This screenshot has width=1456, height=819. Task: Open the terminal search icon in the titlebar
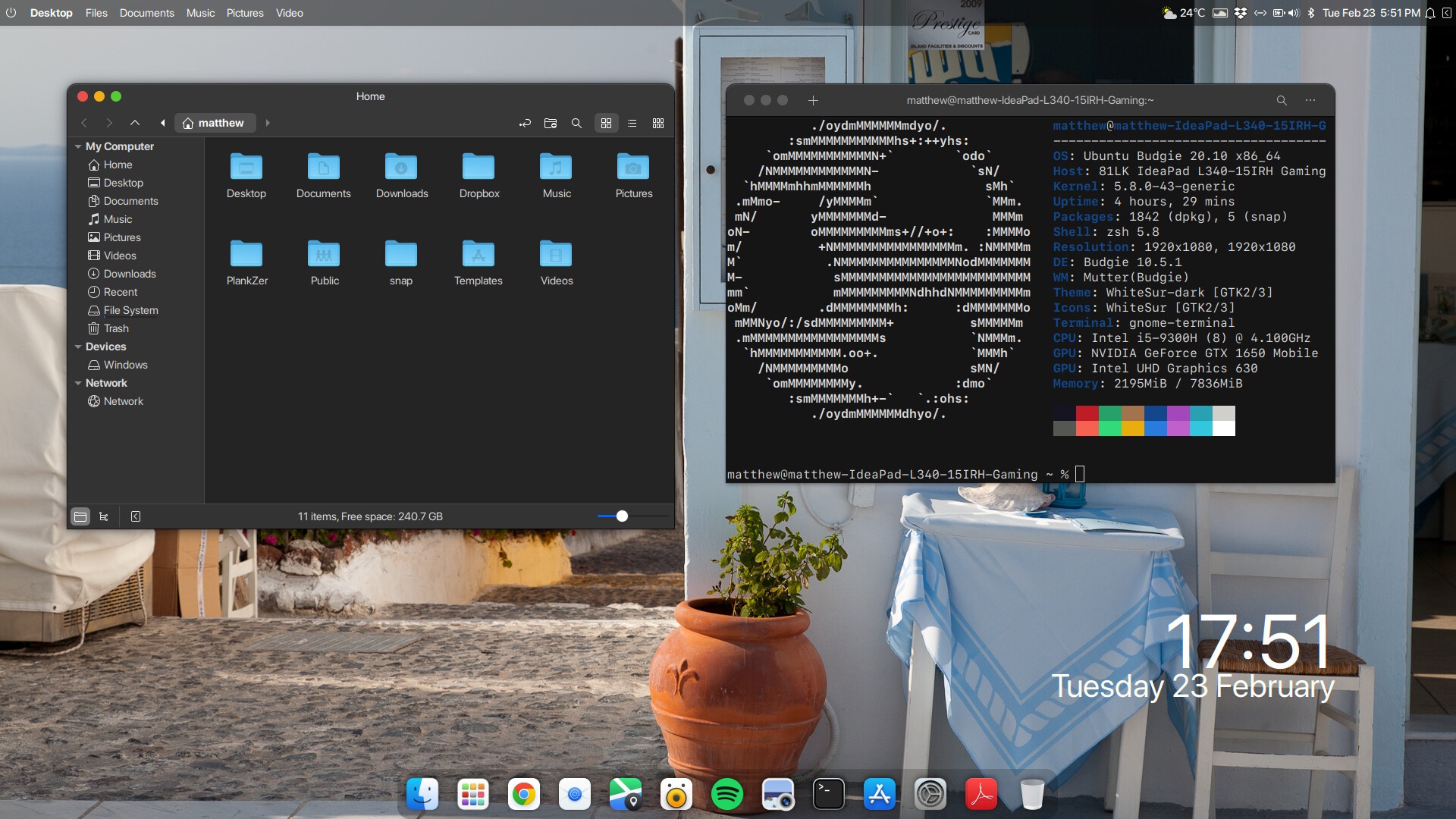click(x=1282, y=99)
